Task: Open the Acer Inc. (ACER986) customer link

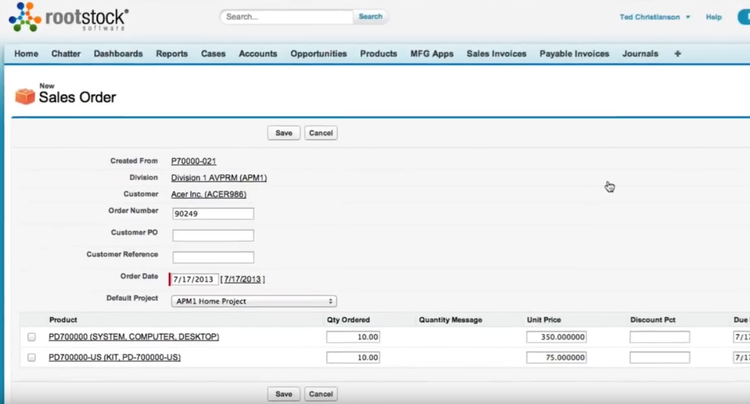Action: [x=209, y=194]
